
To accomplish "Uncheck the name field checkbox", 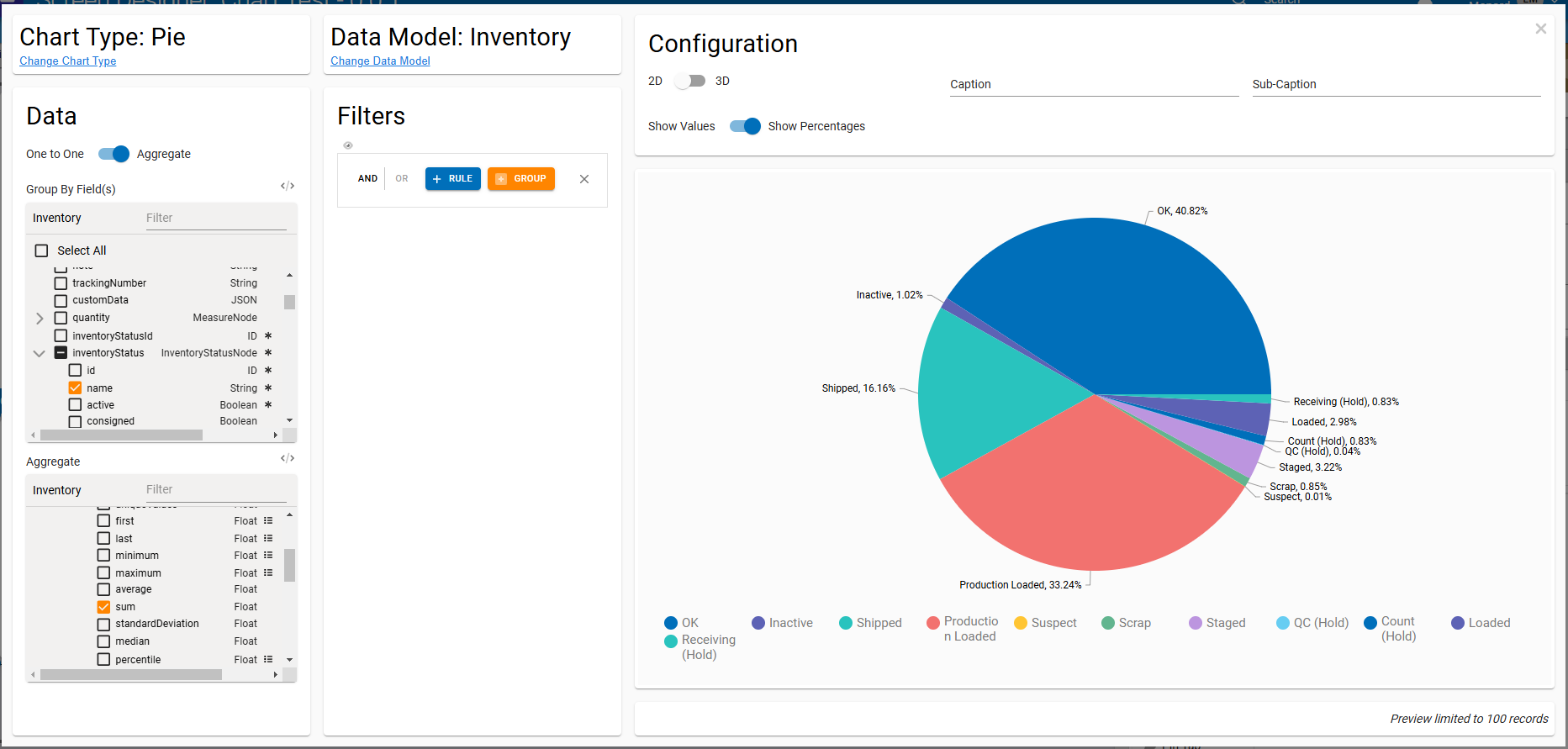I will pos(75,388).
